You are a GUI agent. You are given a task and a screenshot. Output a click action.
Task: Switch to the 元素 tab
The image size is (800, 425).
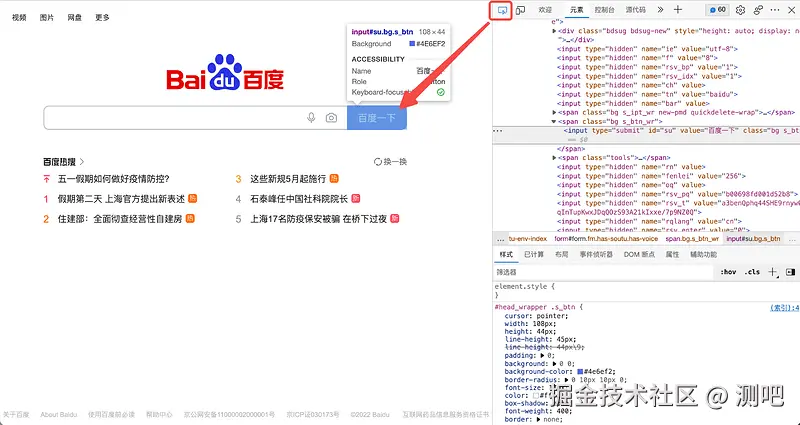coord(577,10)
